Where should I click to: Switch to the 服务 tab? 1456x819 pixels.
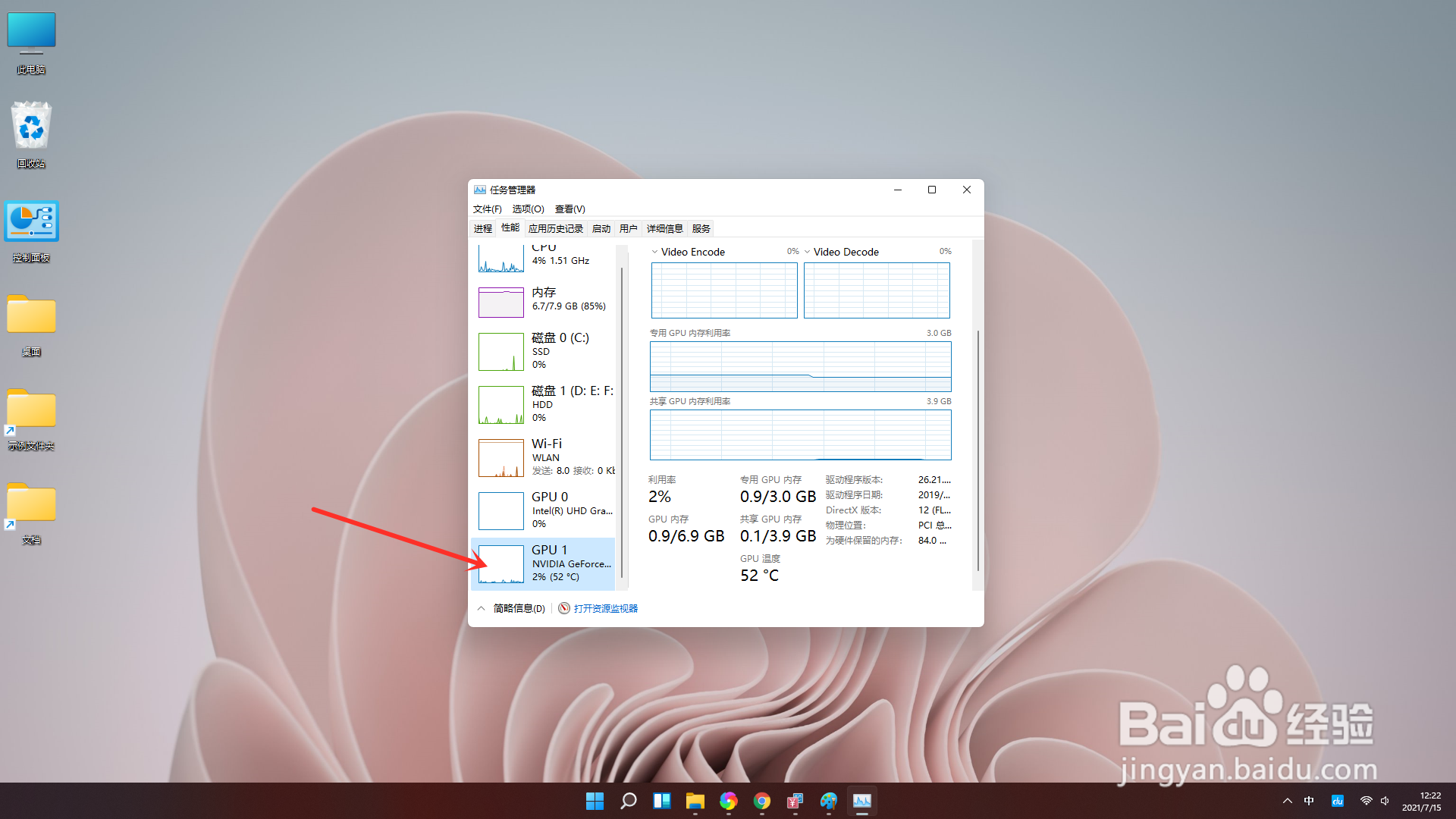tap(701, 229)
